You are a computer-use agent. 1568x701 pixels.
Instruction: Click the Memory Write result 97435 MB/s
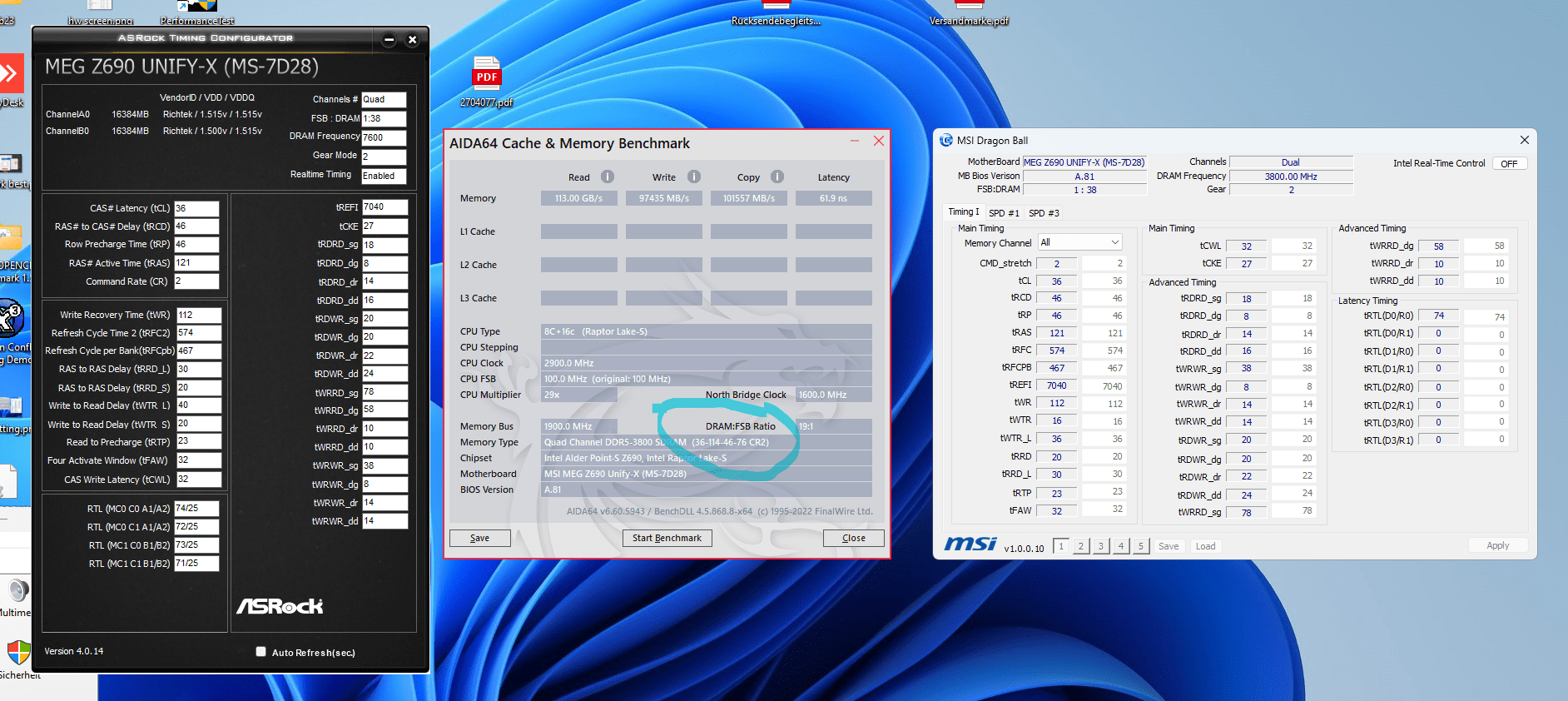tap(664, 198)
